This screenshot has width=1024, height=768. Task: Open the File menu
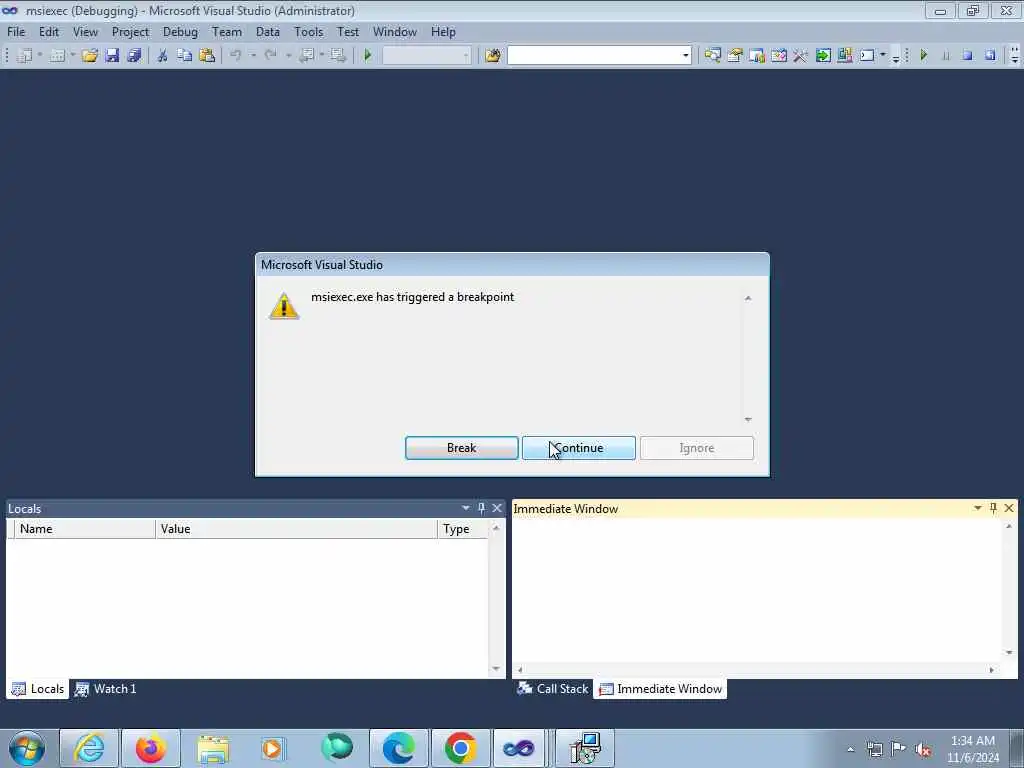[x=16, y=31]
